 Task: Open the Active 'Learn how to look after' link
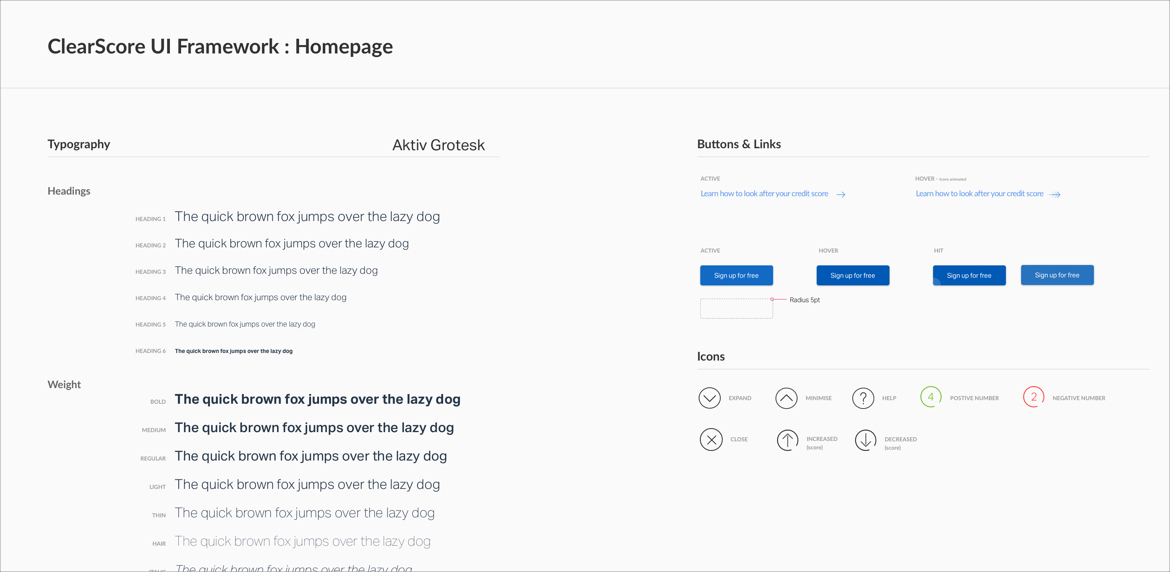pos(764,194)
